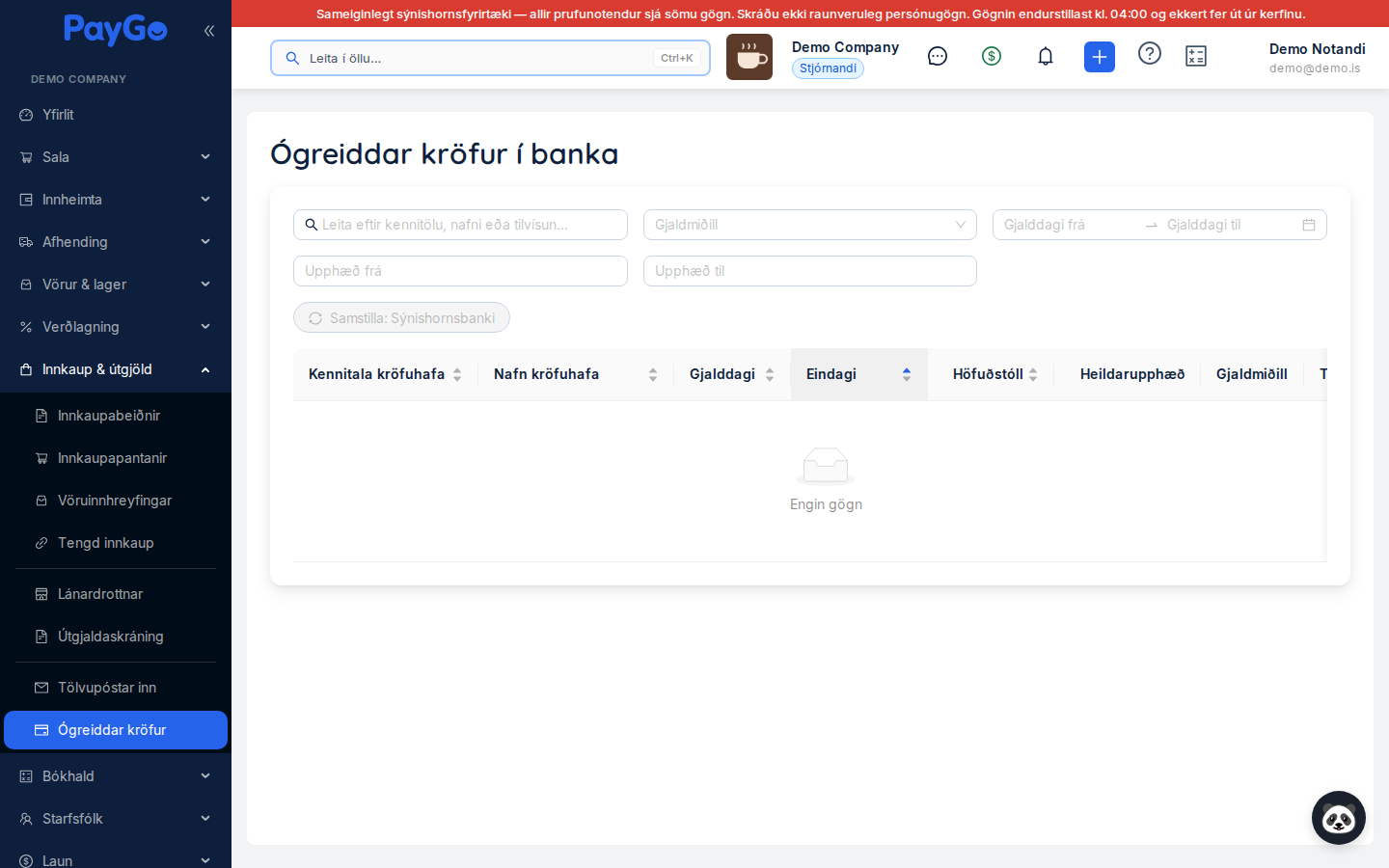Click the green dollar sign icon
The width and height of the screenshot is (1389, 868).
992,57
